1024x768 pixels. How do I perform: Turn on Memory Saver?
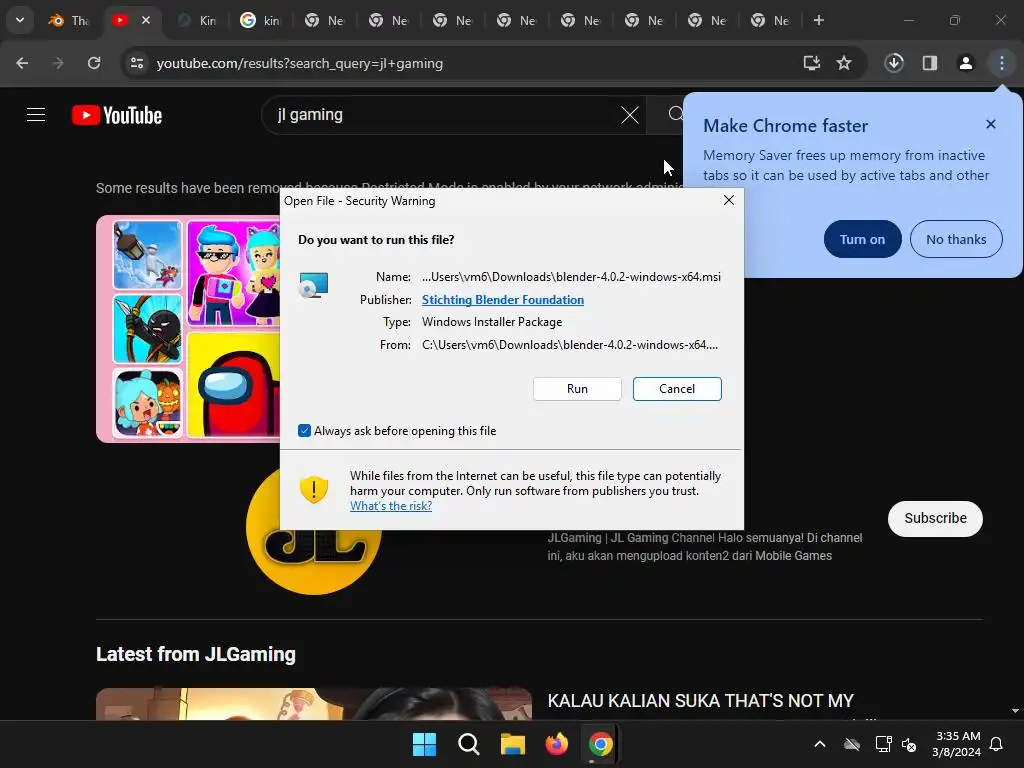tap(862, 239)
